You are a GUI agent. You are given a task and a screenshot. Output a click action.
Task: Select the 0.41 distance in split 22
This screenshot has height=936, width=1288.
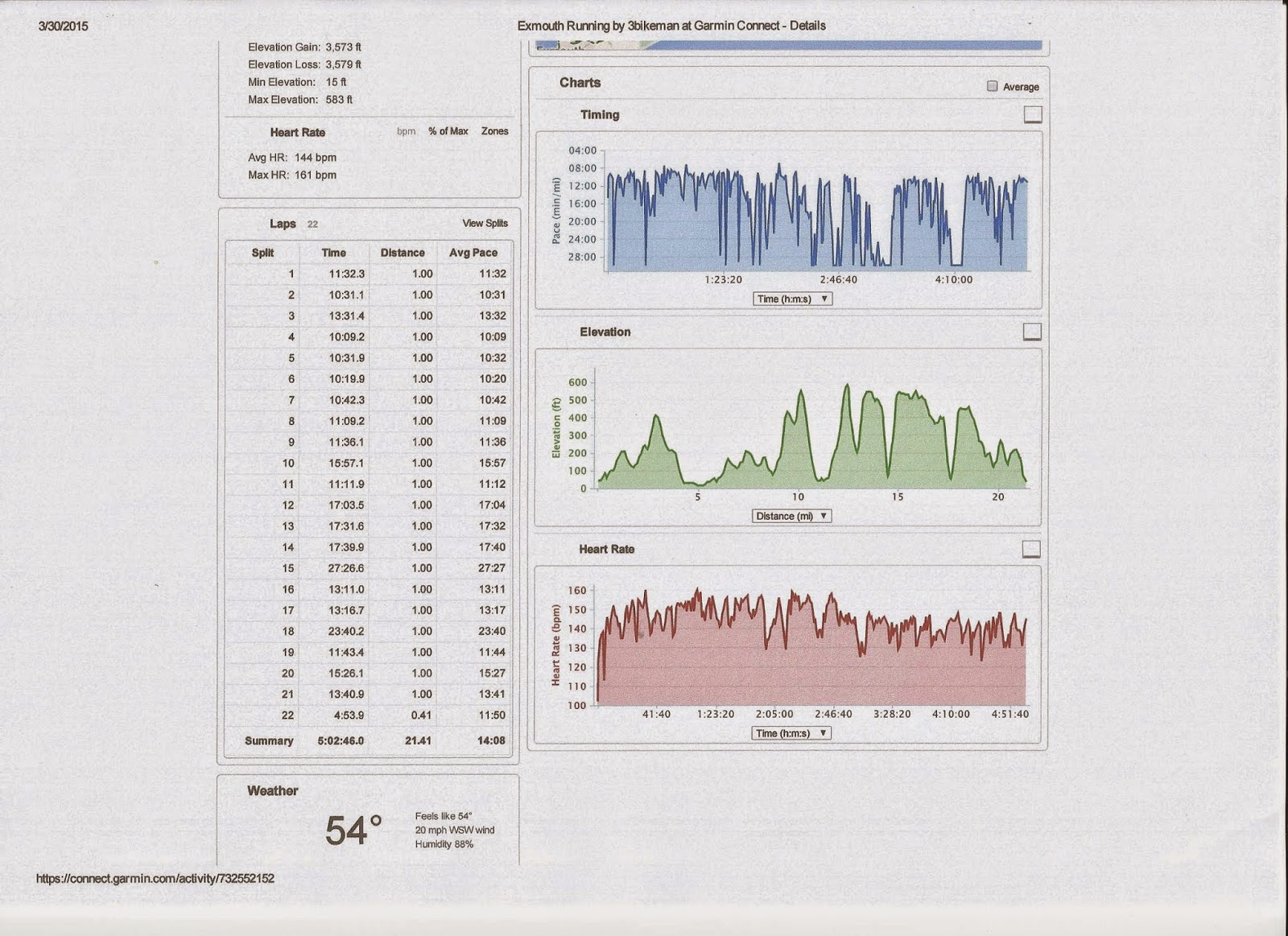click(x=421, y=715)
